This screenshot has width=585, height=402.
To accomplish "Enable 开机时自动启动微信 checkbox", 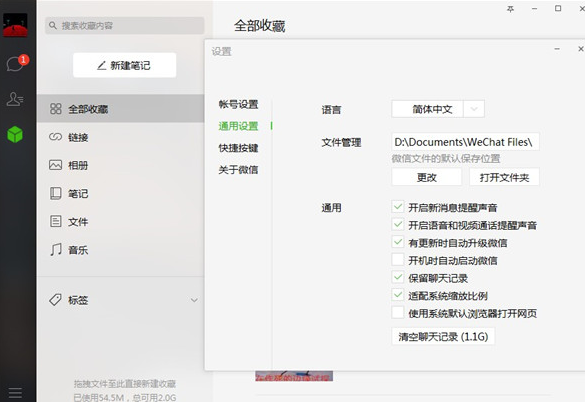I will pyautogui.click(x=398, y=260).
